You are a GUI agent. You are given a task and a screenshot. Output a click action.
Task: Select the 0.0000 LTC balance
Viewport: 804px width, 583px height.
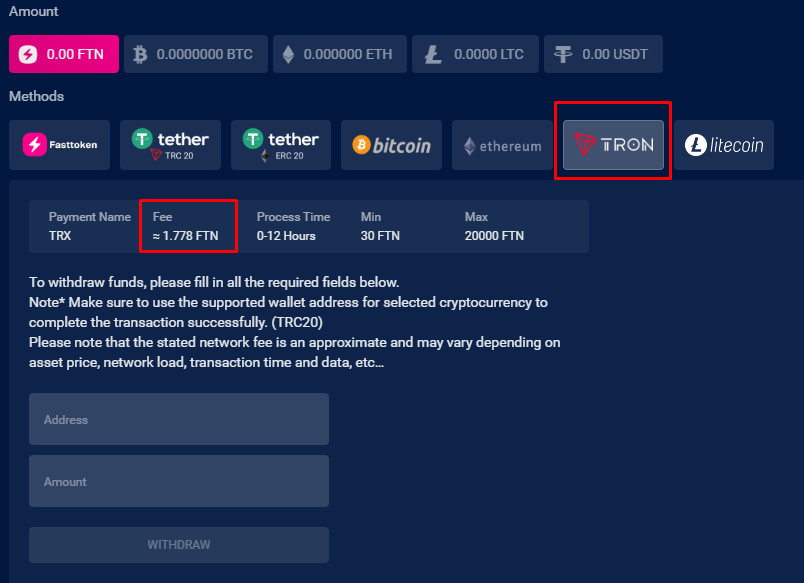tap(475, 54)
